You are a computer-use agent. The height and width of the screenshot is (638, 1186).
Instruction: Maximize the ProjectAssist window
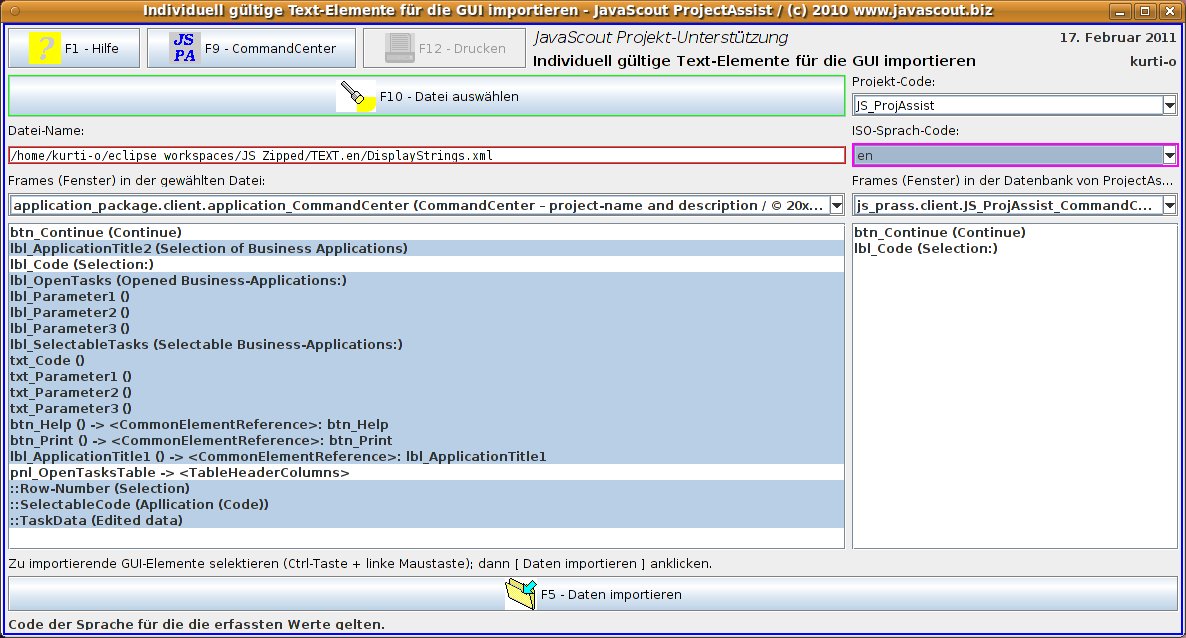point(1146,11)
